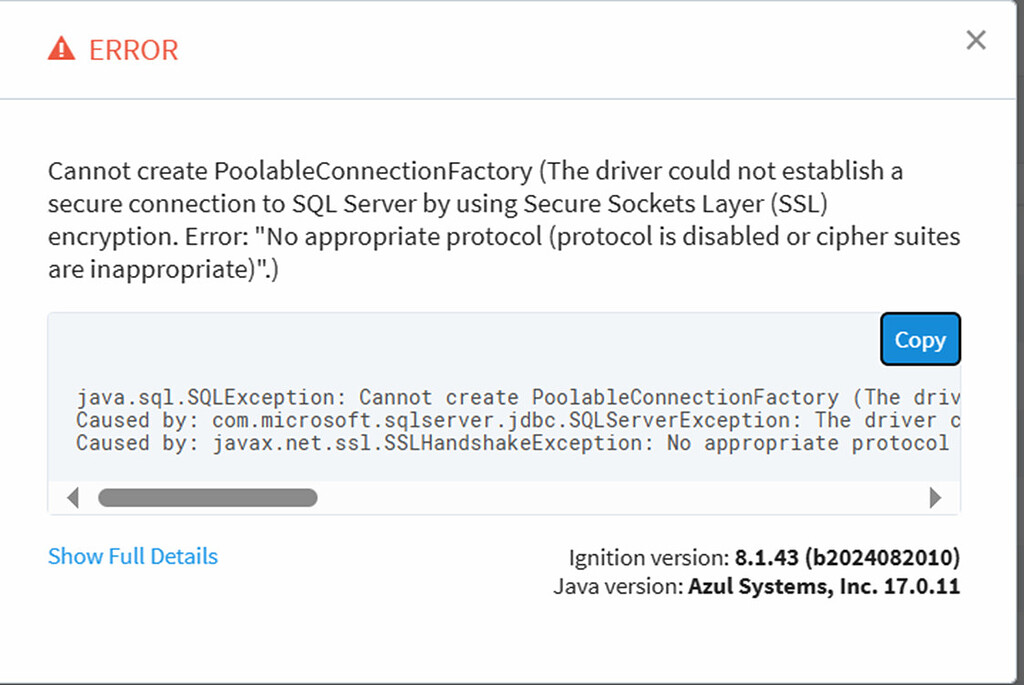Viewport: 1024px width, 685px height.
Task: Copy the stack trace to clipboard
Action: (920, 339)
